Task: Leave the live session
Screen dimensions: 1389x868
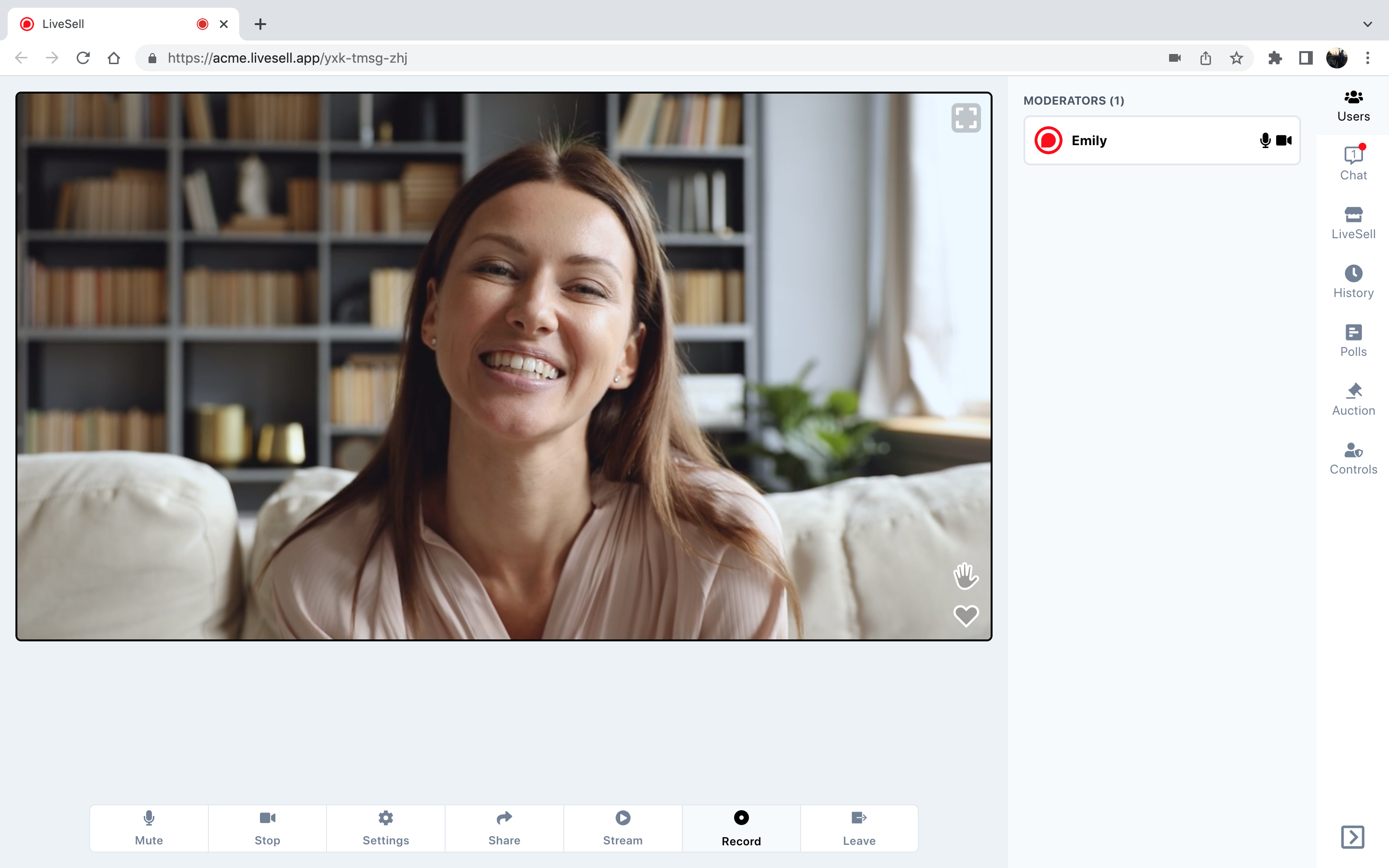Action: pos(858,827)
